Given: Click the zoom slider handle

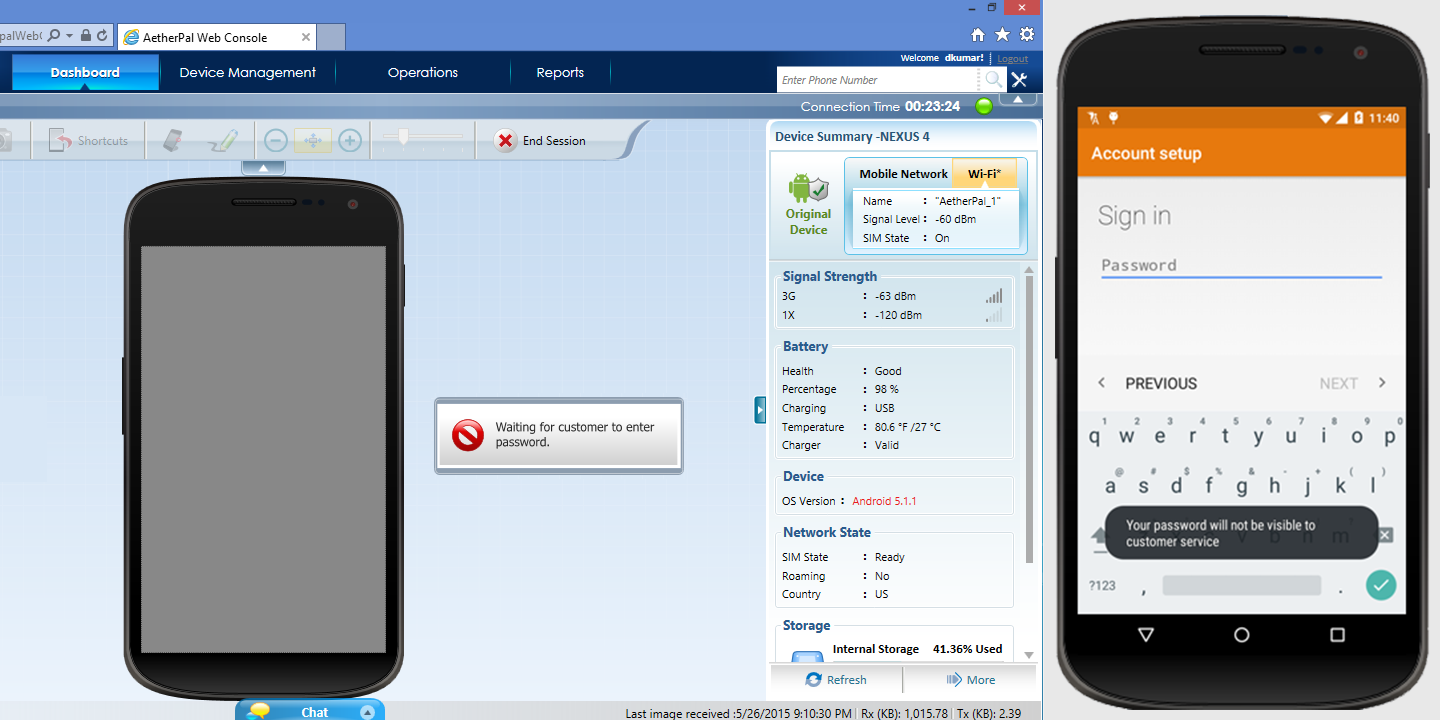Looking at the screenshot, I should 402,138.
